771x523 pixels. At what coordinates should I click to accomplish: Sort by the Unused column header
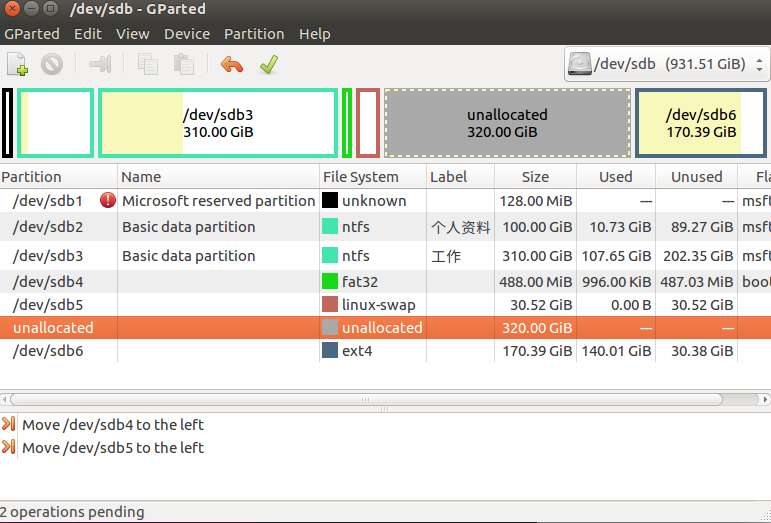696,176
